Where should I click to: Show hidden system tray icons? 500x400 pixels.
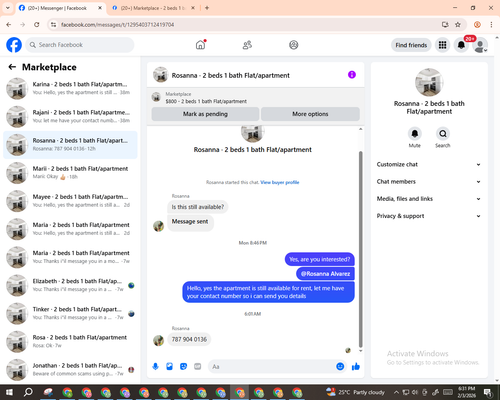point(396,392)
